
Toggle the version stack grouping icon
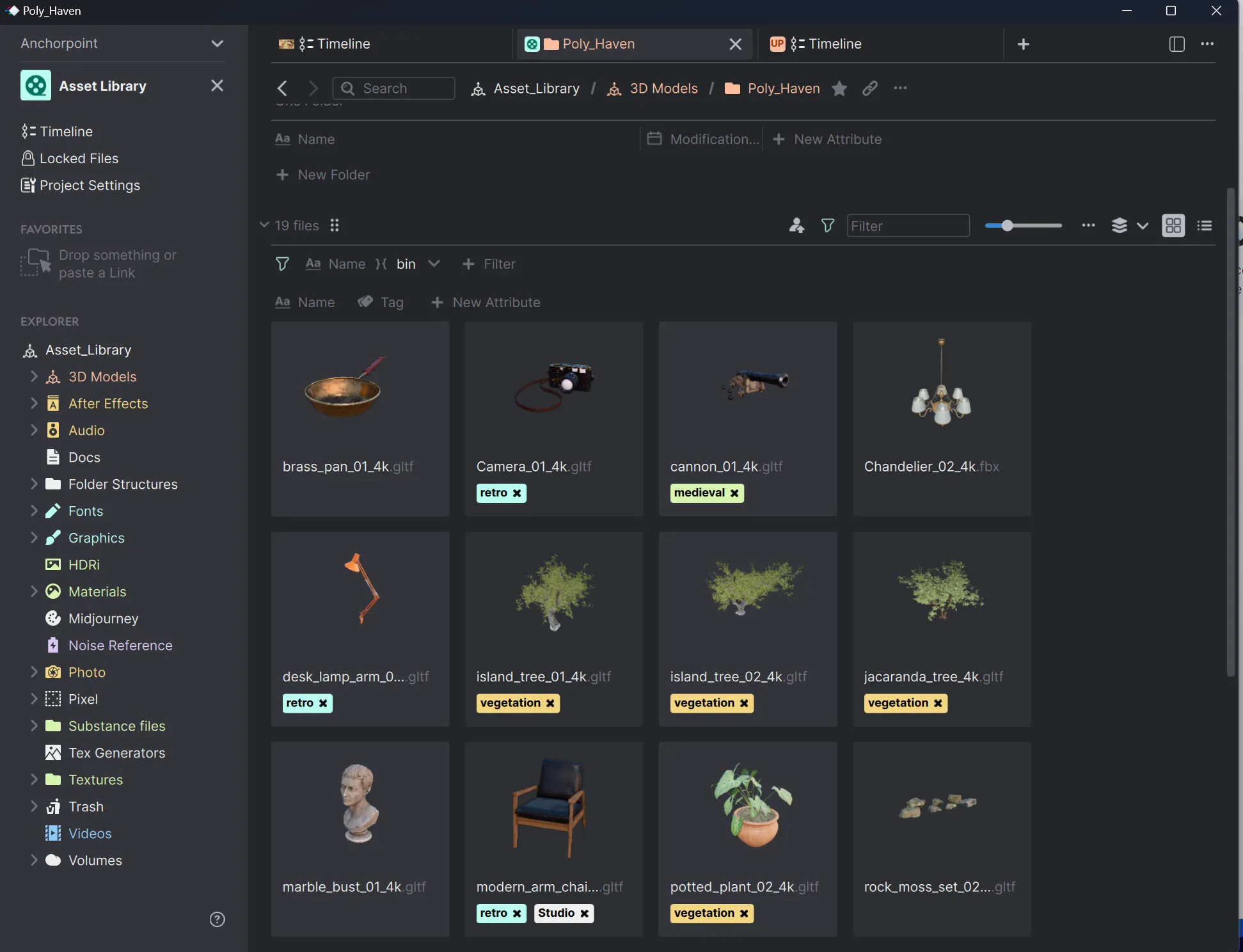click(x=1120, y=225)
